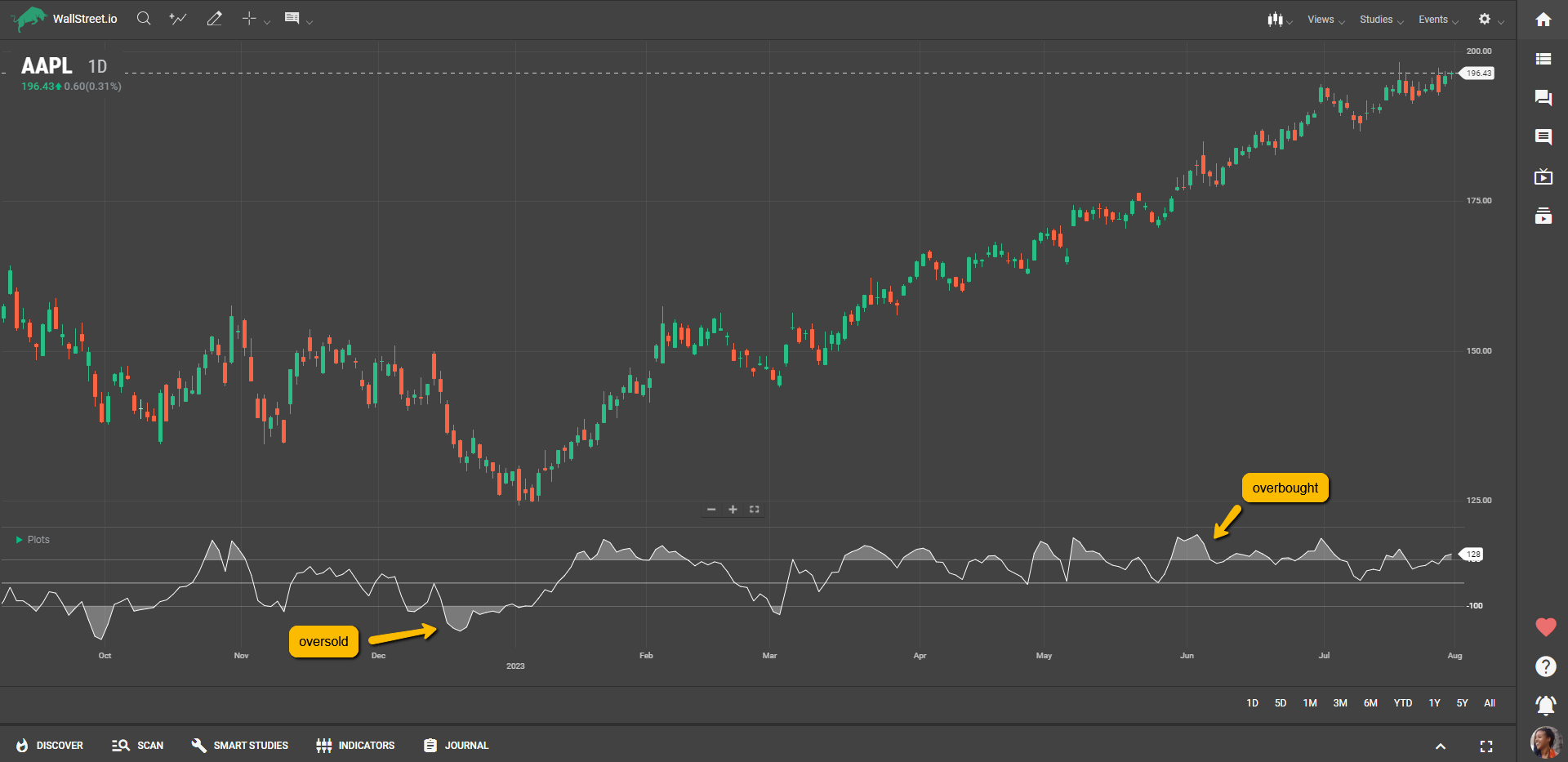Open the alerts bell icon

pyautogui.click(x=1545, y=704)
